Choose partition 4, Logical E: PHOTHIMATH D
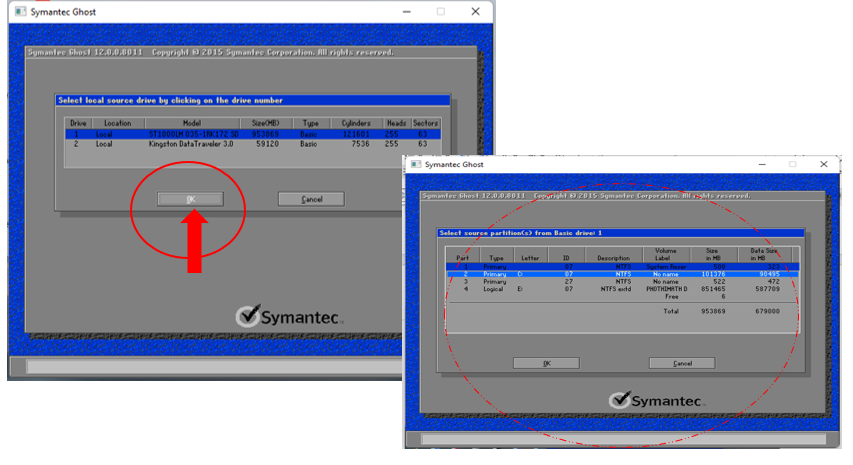 pos(618,290)
